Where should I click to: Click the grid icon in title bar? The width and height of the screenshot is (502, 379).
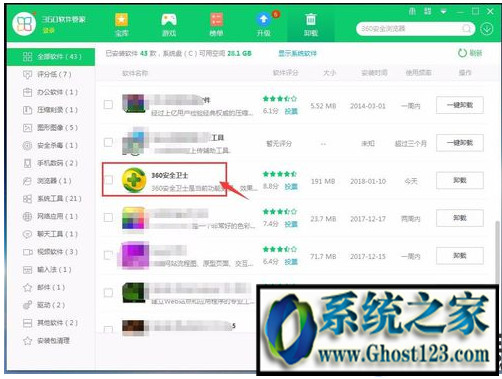point(428,12)
